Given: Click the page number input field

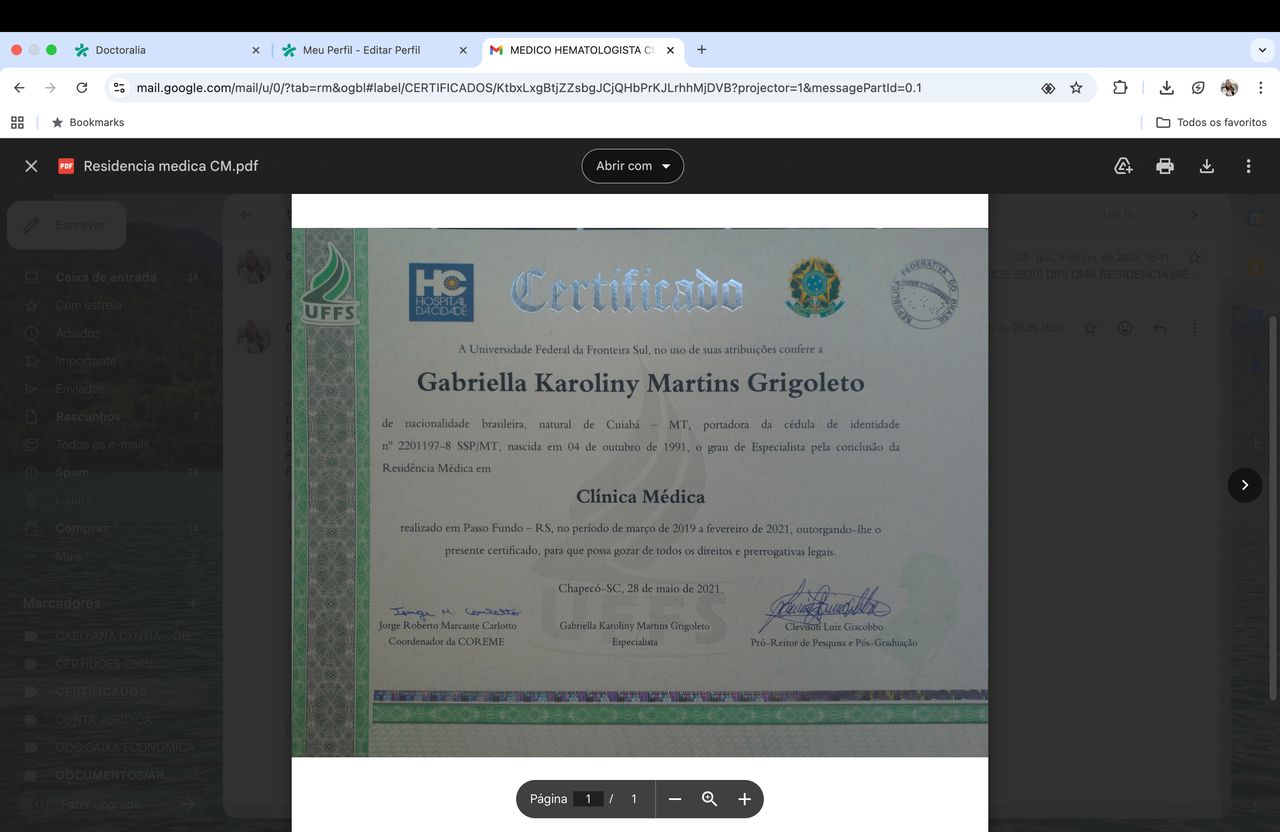Looking at the screenshot, I should (588, 799).
